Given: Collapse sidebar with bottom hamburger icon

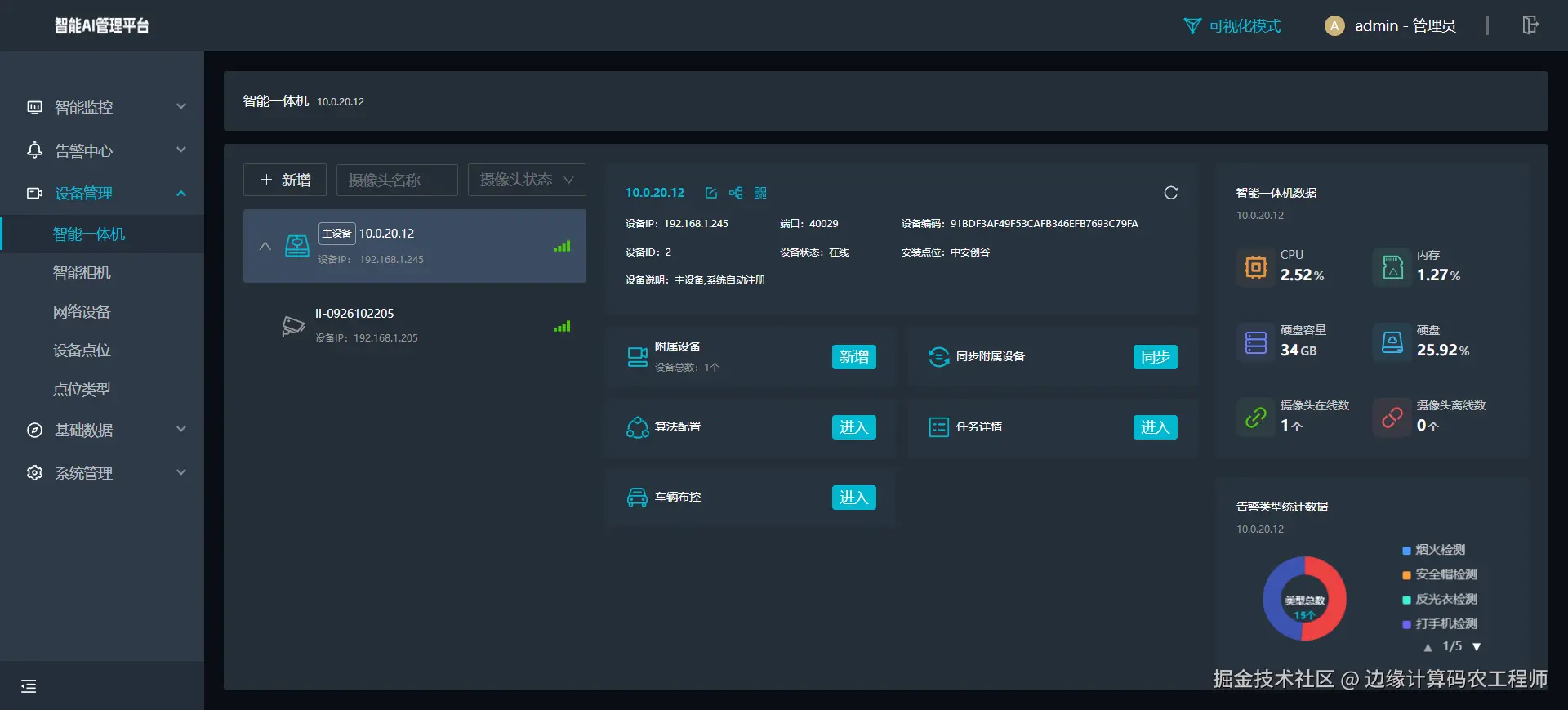Looking at the screenshot, I should click(29, 686).
